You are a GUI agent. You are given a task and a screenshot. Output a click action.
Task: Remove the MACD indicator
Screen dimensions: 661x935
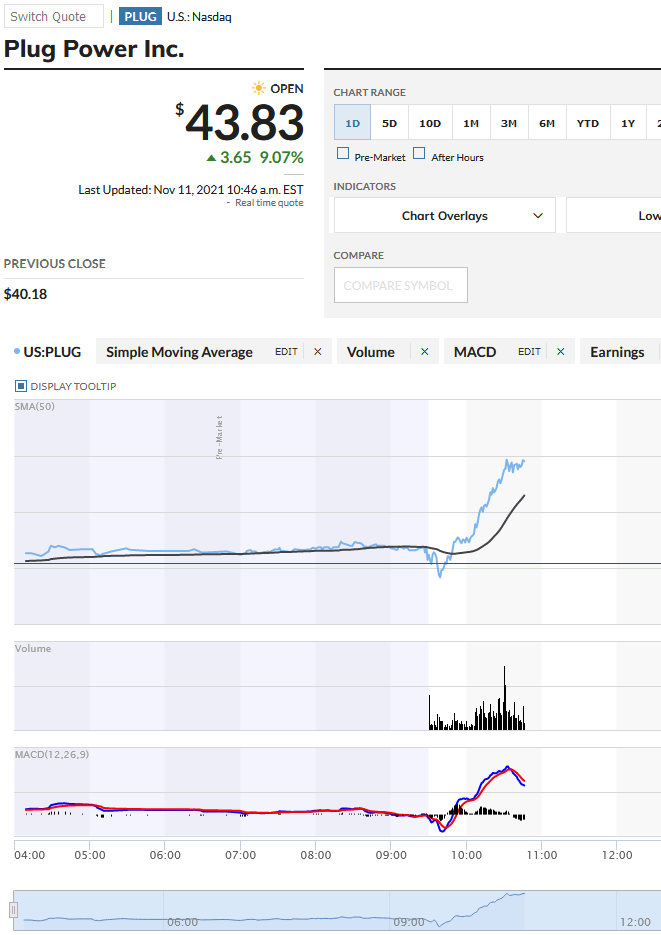[x=560, y=352]
